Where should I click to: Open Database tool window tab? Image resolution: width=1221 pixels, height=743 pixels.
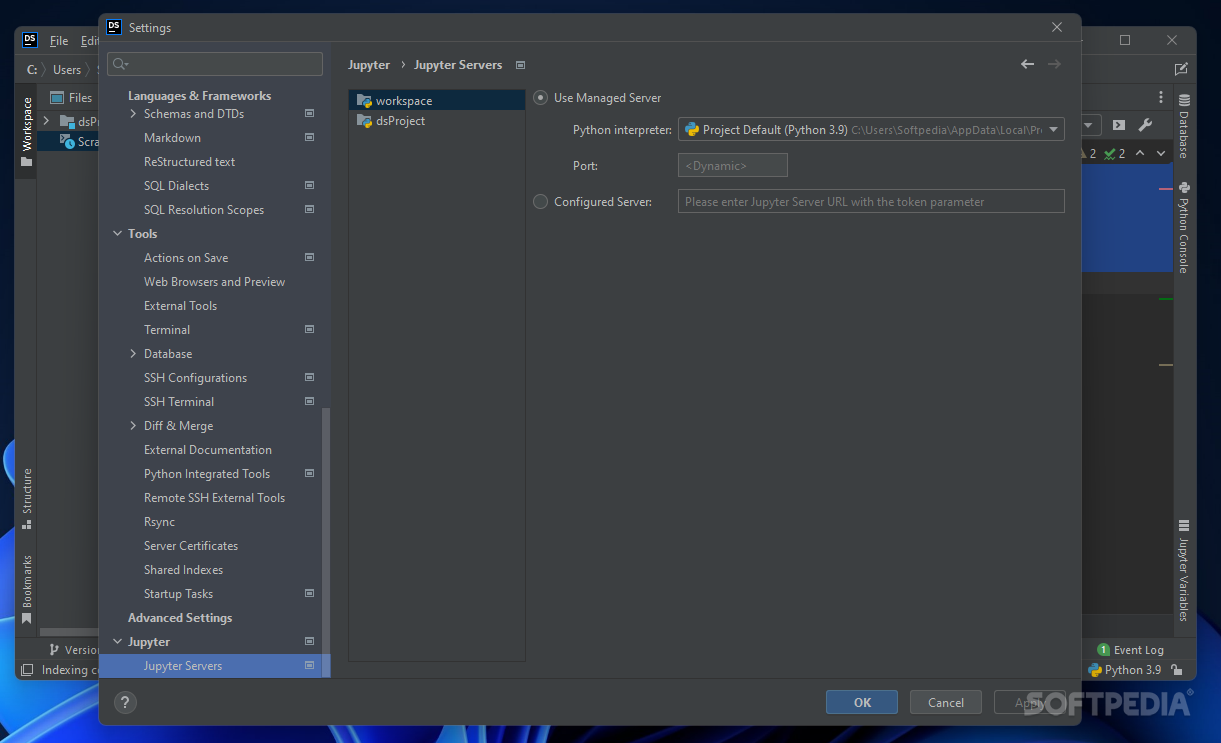[1184, 126]
